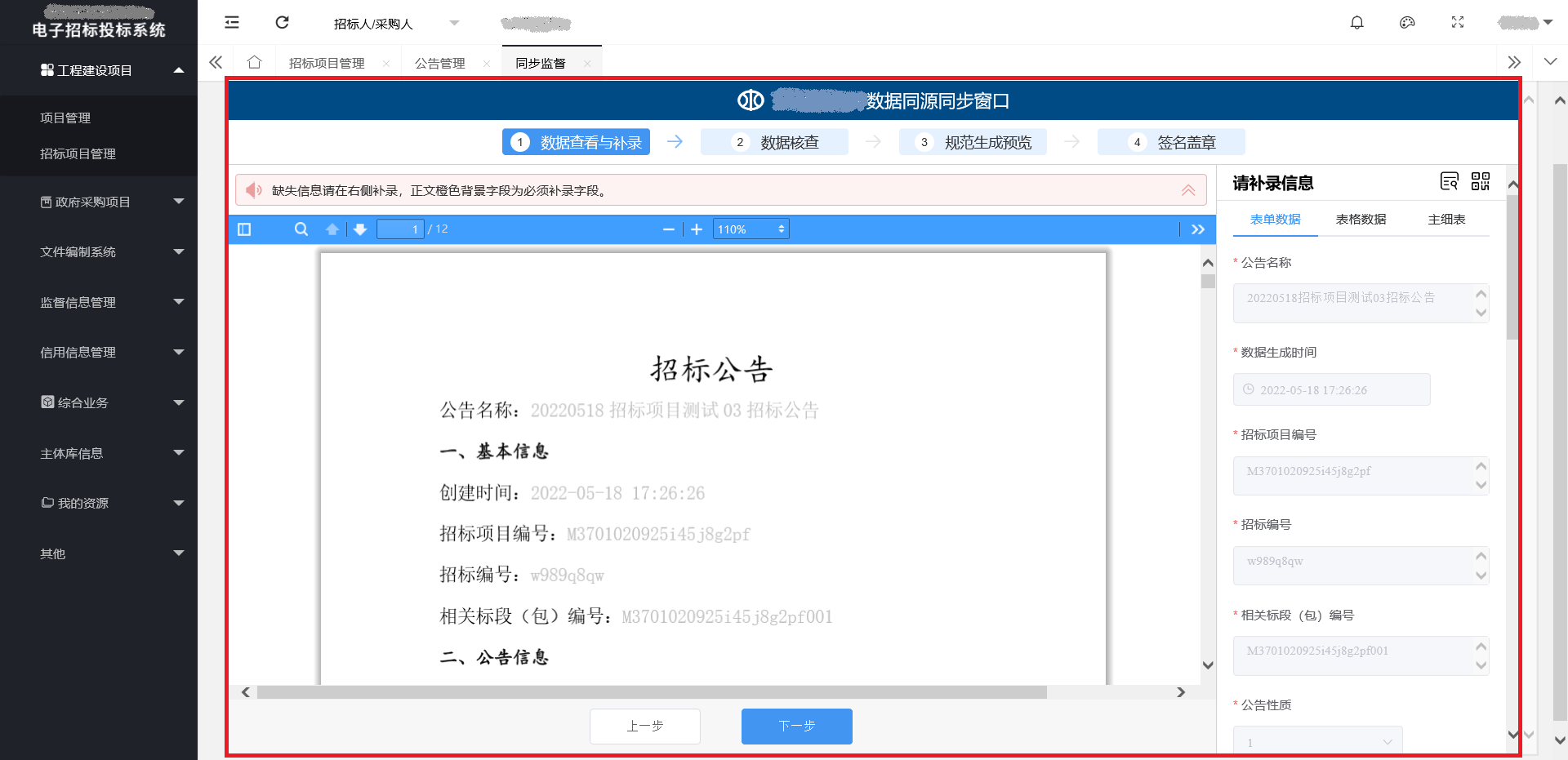
Task: Open the 110% zoom level dropdown
Action: pyautogui.click(x=751, y=229)
